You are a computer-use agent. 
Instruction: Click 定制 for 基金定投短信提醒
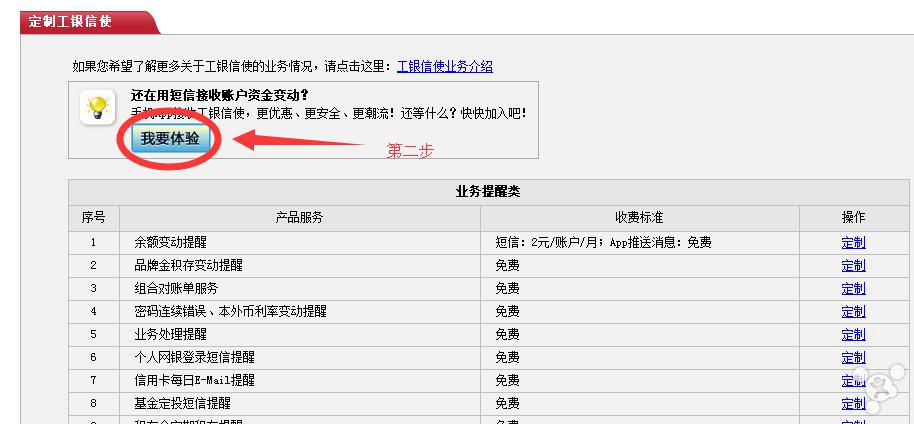point(853,404)
